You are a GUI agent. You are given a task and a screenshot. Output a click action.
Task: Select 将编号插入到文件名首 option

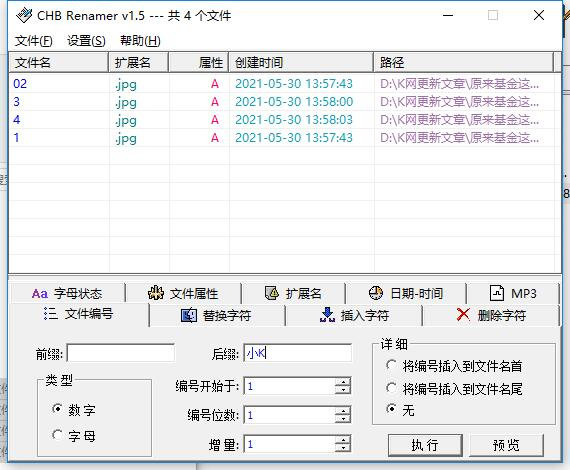(391, 365)
